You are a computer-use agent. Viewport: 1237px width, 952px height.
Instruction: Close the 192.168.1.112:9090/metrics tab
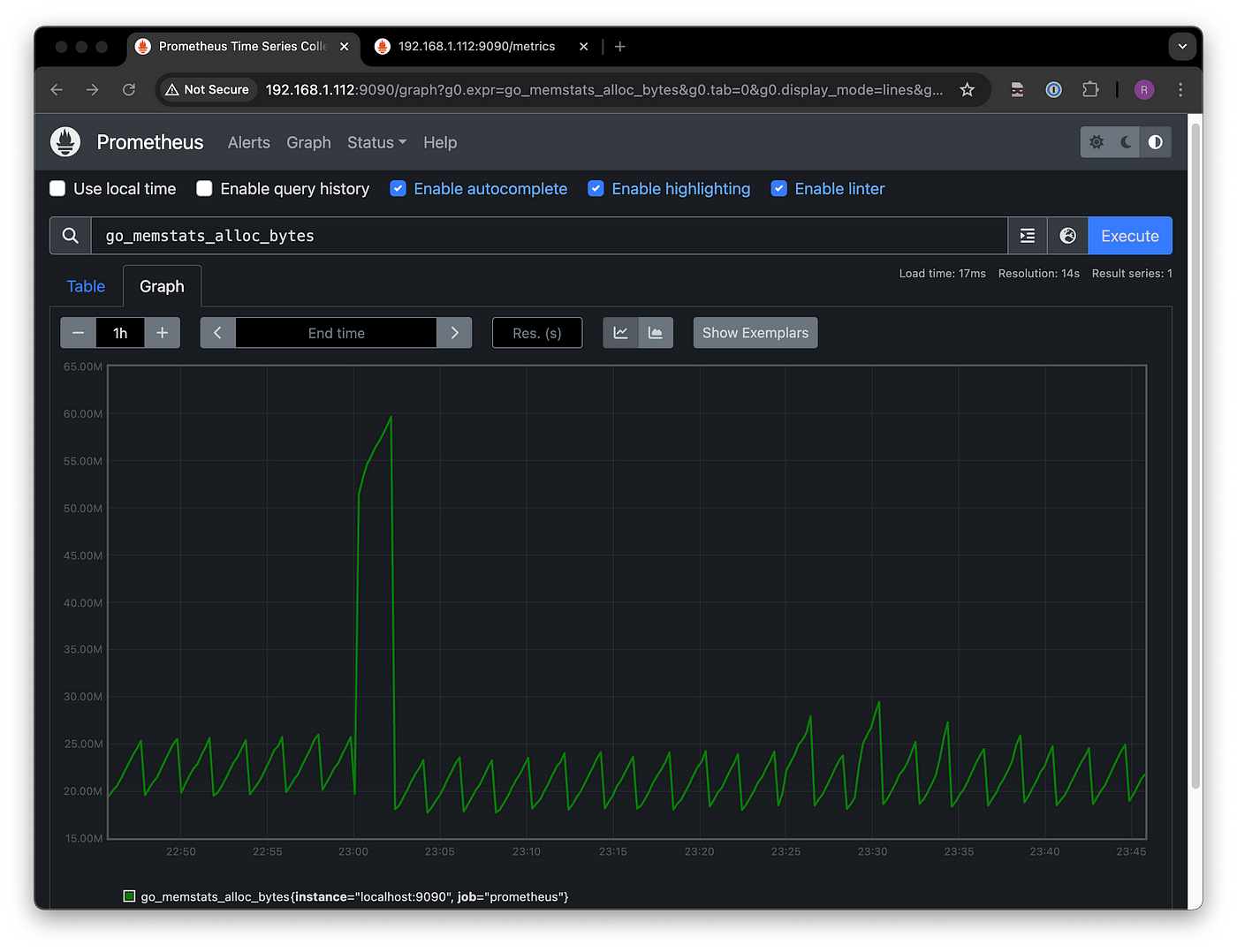pyautogui.click(x=584, y=47)
